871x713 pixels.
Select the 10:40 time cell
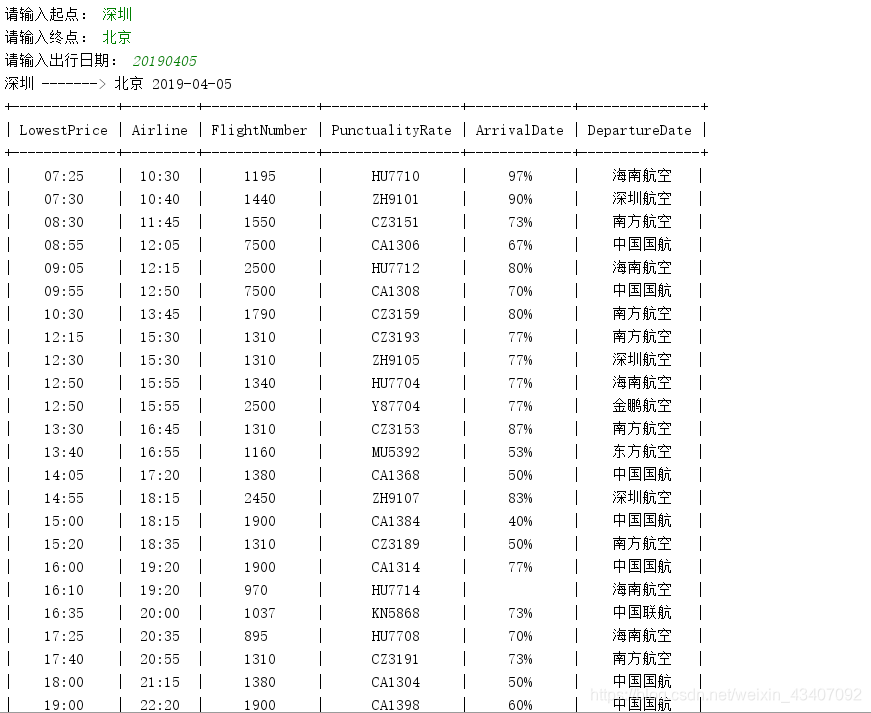tap(159, 199)
